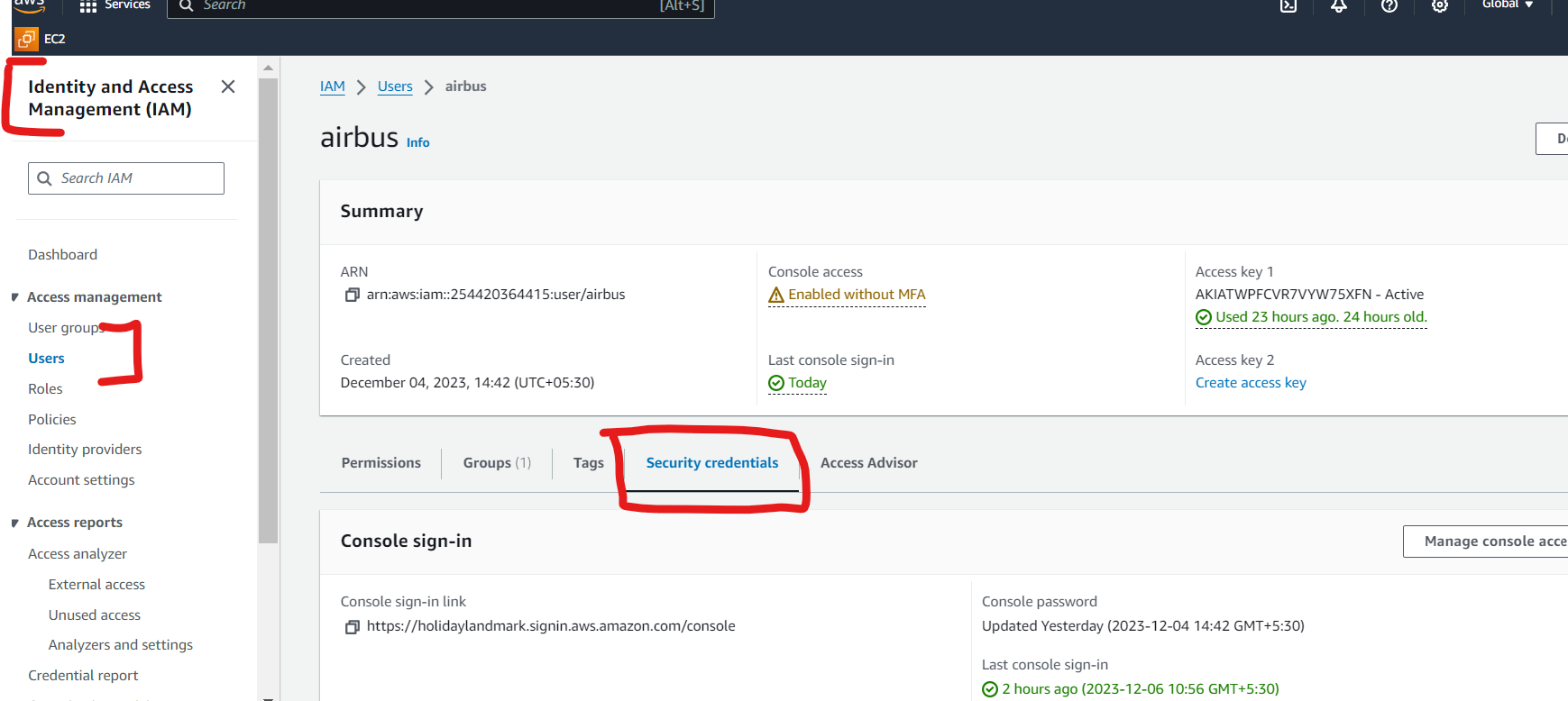Click the Create access key link
This screenshot has width=1568, height=701.
click(x=1250, y=383)
